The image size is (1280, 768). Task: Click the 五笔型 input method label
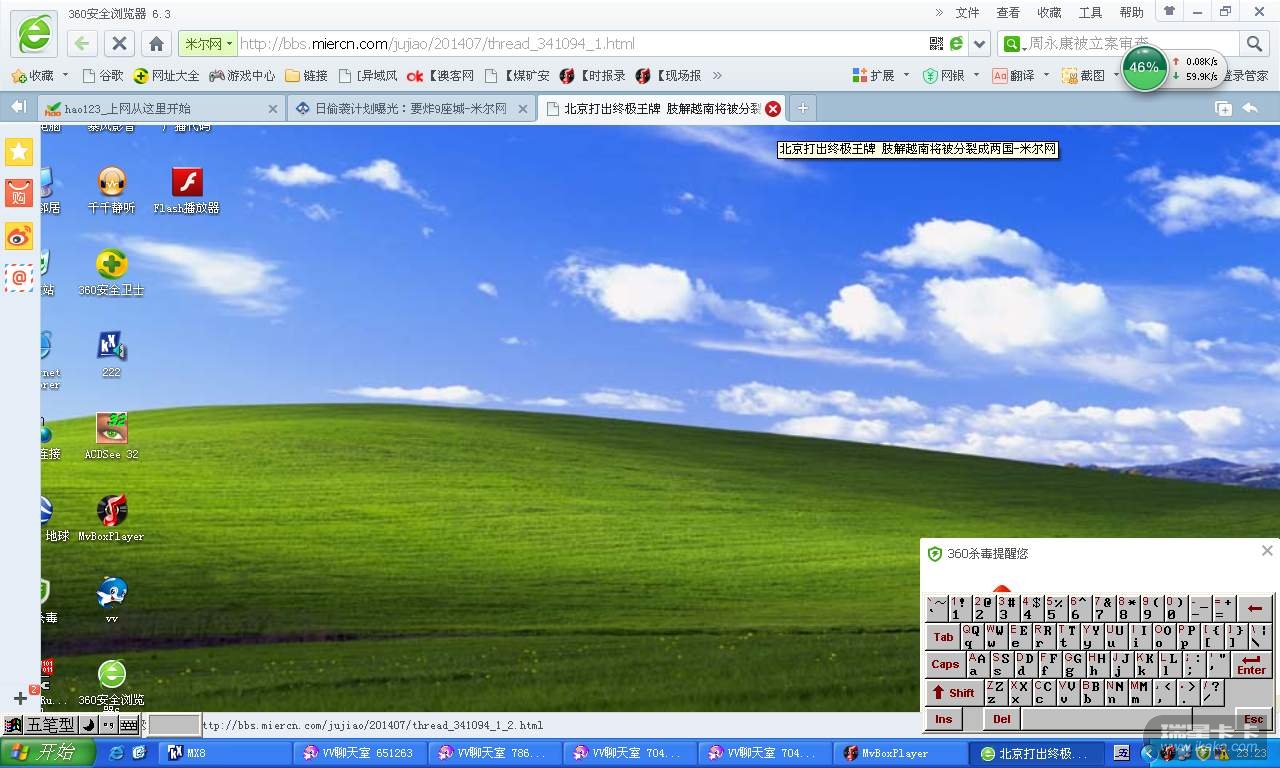[50, 725]
